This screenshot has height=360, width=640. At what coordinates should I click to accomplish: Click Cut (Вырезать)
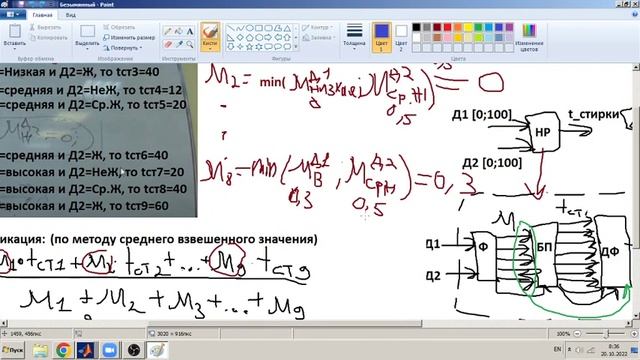coord(46,27)
